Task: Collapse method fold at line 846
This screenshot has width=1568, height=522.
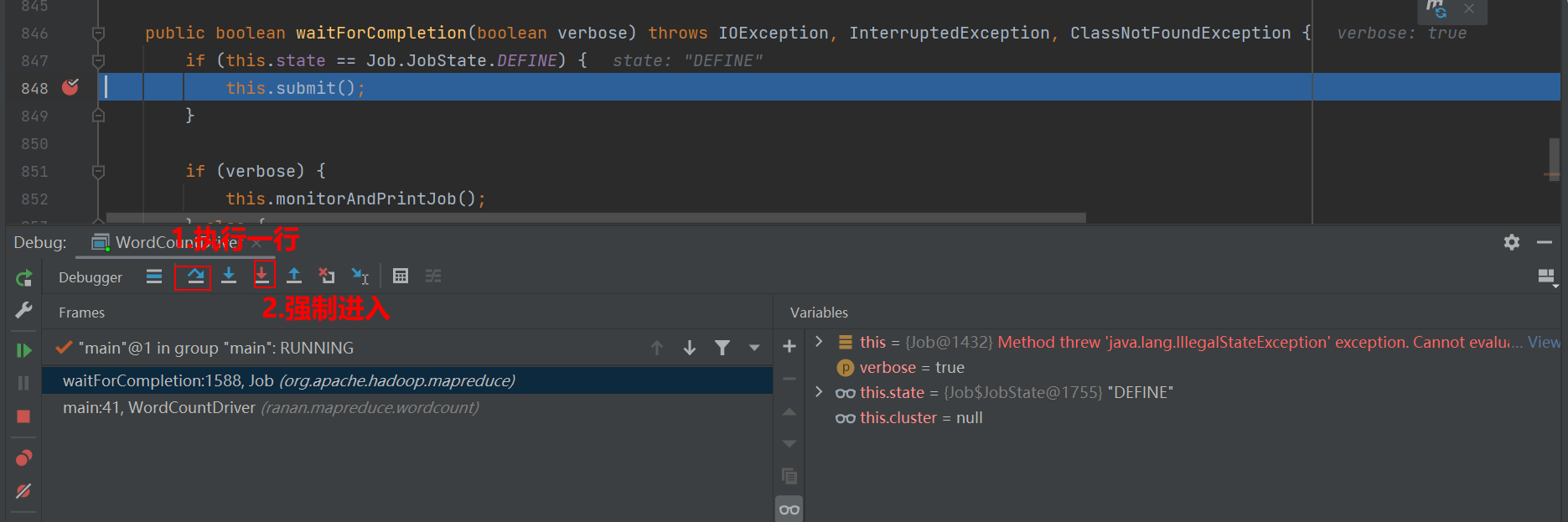Action: click(98, 34)
